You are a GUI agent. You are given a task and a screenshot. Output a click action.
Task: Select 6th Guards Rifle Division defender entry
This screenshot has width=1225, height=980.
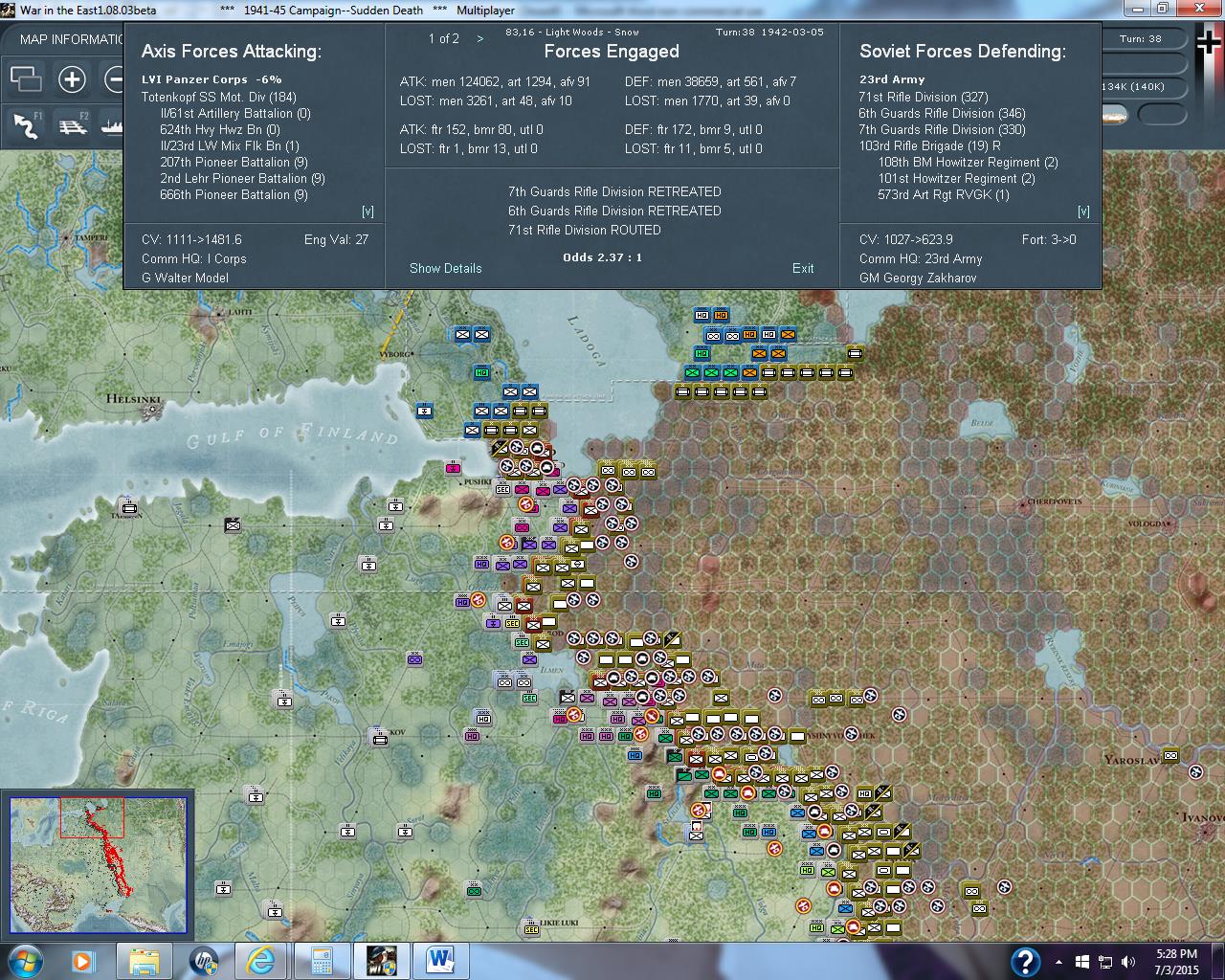pos(942,113)
